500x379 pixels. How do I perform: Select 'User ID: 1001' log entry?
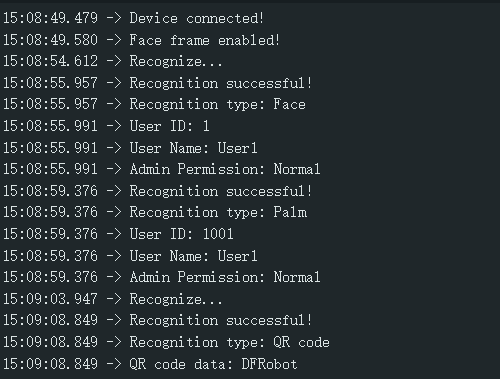[x=118, y=234]
